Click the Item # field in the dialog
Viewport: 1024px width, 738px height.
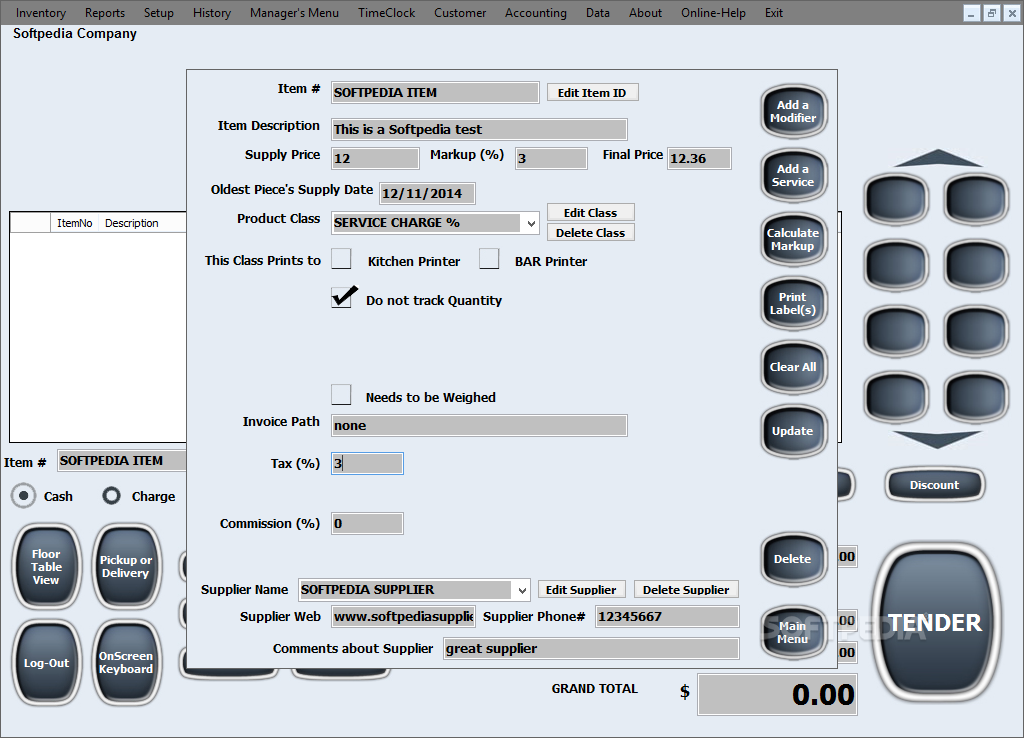point(435,93)
